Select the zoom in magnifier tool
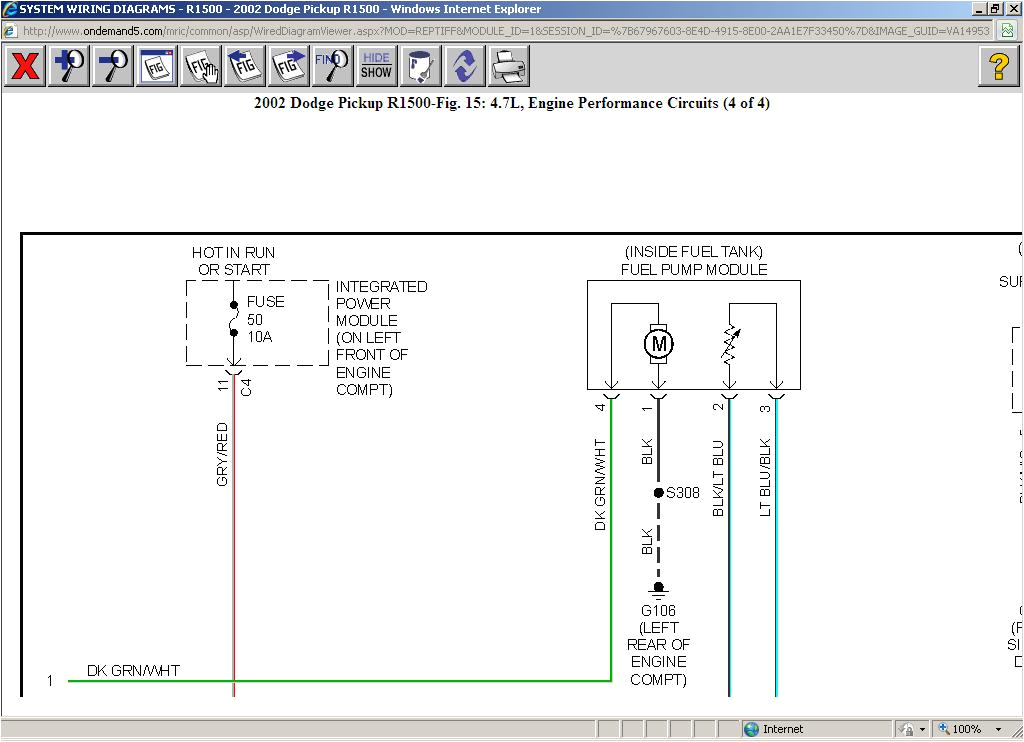 [x=68, y=67]
